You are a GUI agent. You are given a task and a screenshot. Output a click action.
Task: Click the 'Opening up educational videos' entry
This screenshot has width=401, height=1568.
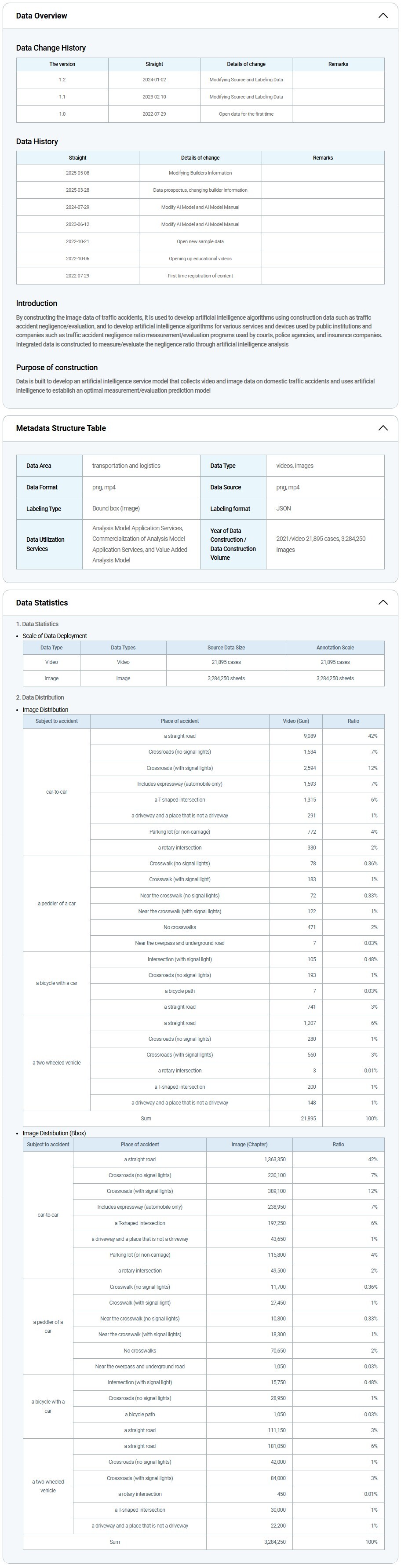tap(200, 259)
